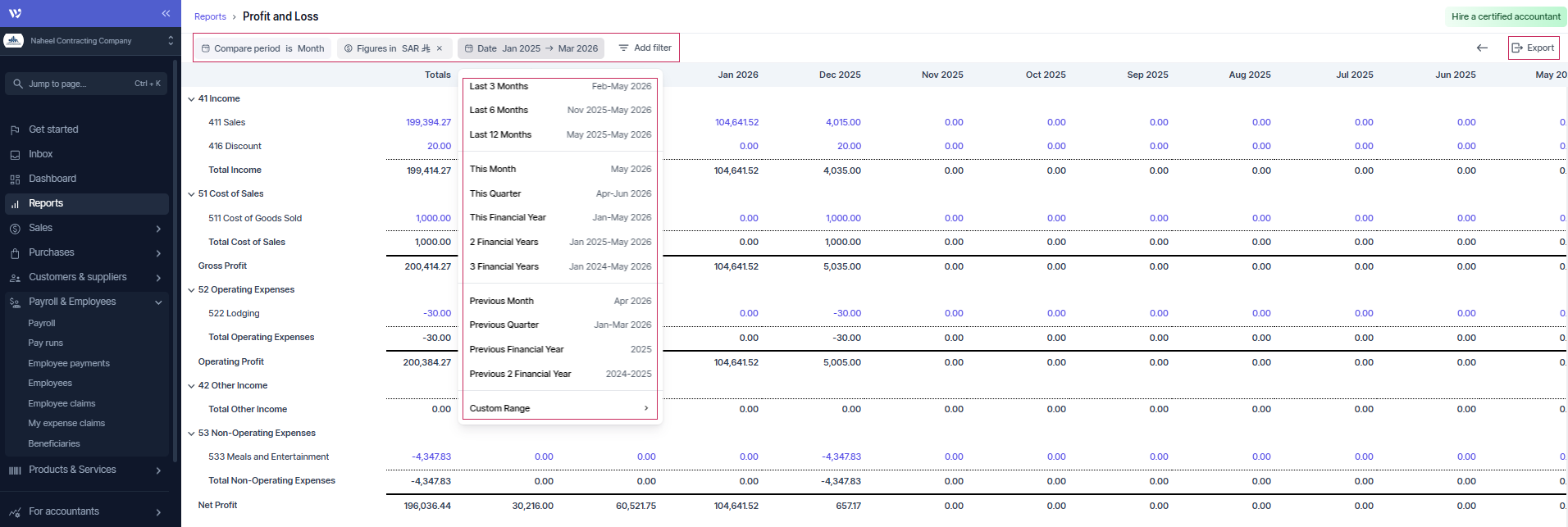The height and width of the screenshot is (527, 1568).
Task: Open the Inbox sidebar icon
Action: coord(15,155)
